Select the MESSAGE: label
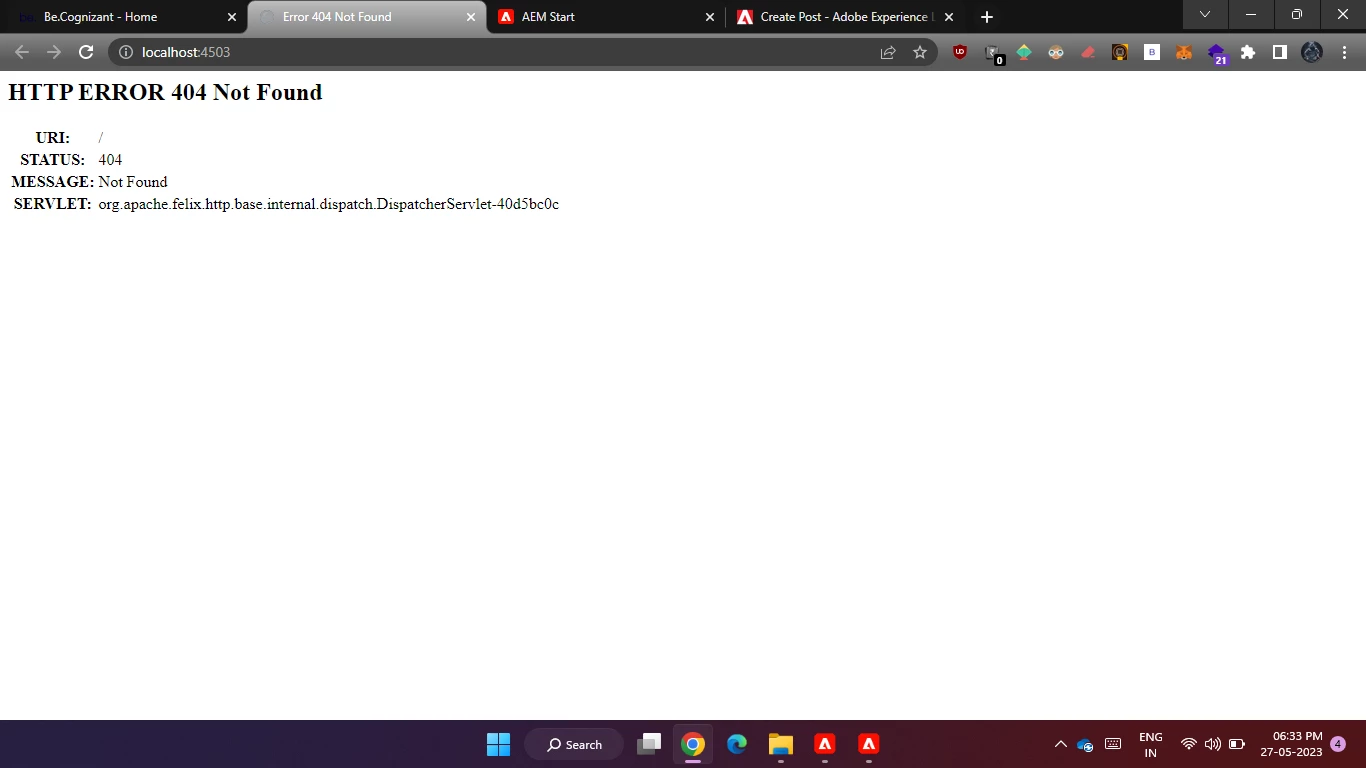This screenshot has width=1366, height=768. [x=53, y=182]
